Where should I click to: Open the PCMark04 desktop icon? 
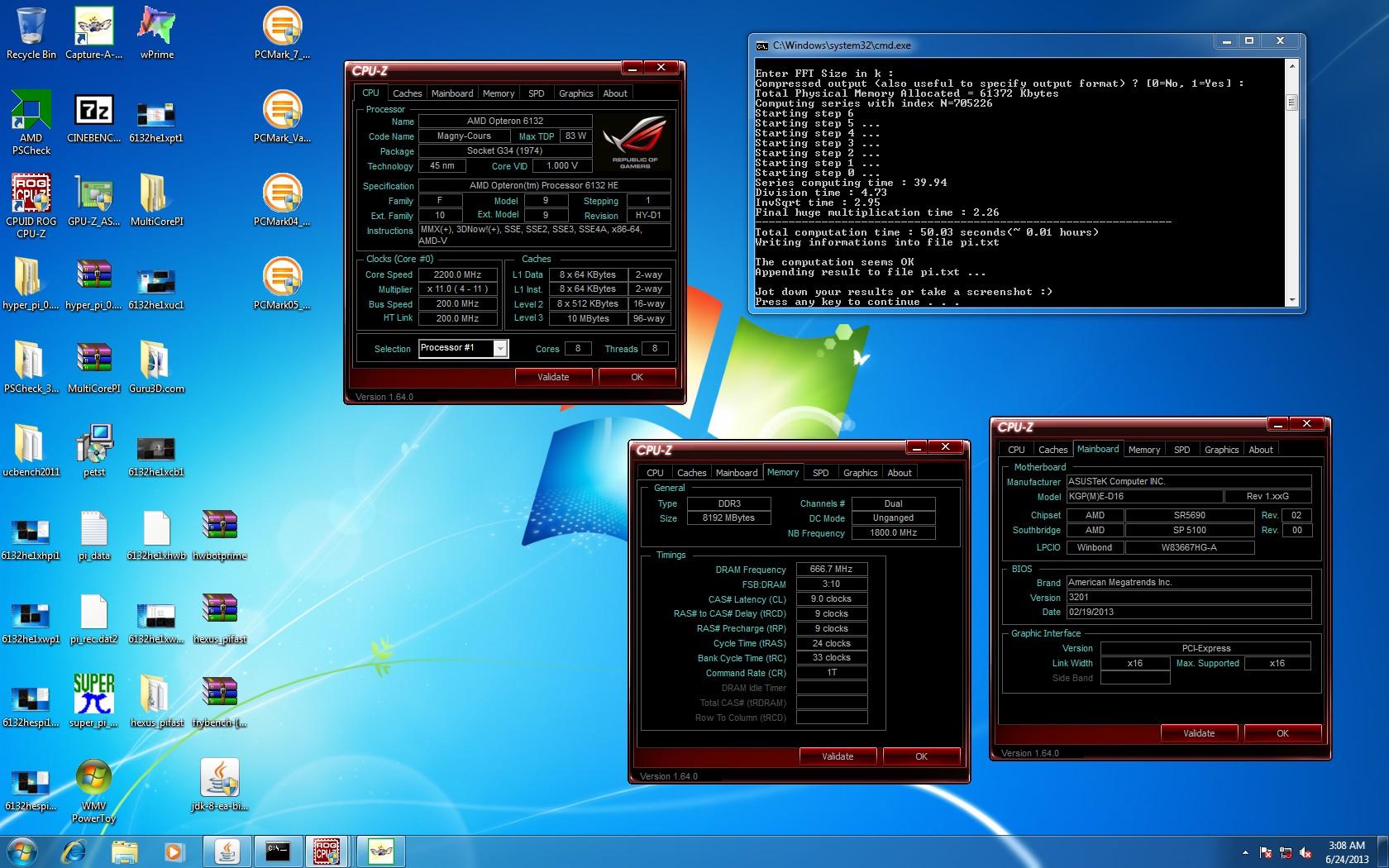(282, 200)
